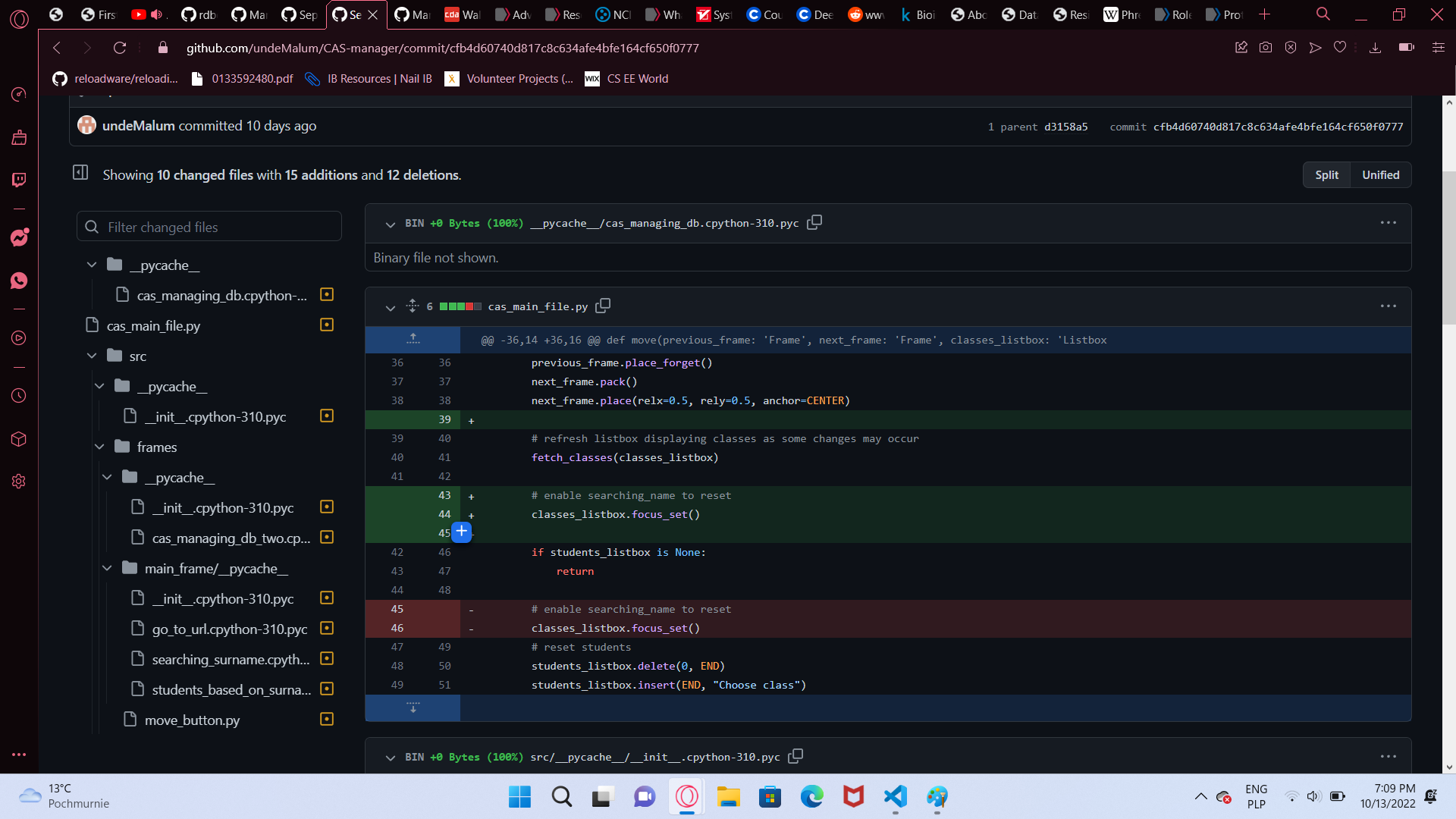Open Microsoft Edge from taskbar

pyautogui.click(x=811, y=796)
